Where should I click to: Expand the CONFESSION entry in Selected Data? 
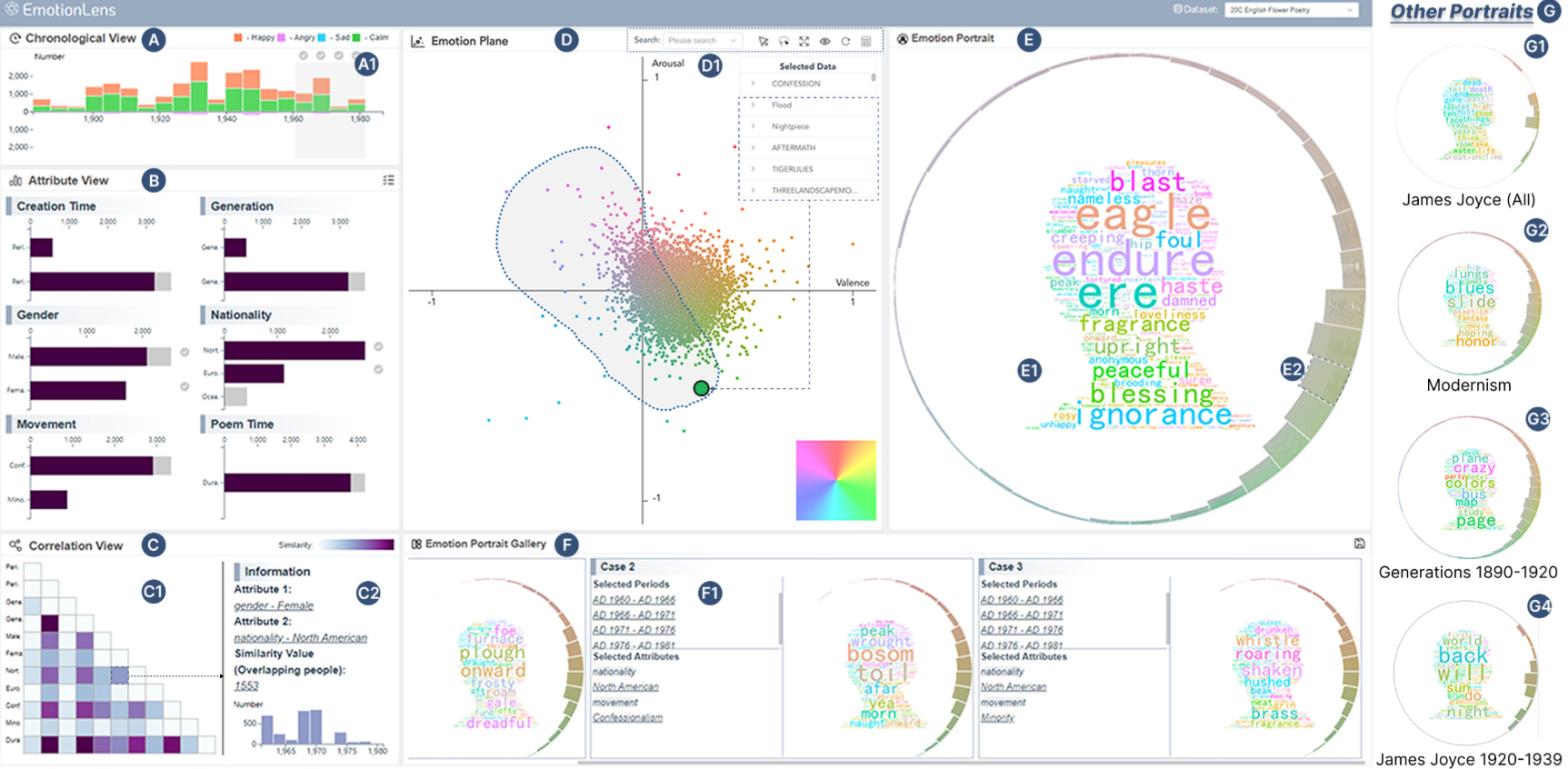click(x=753, y=84)
